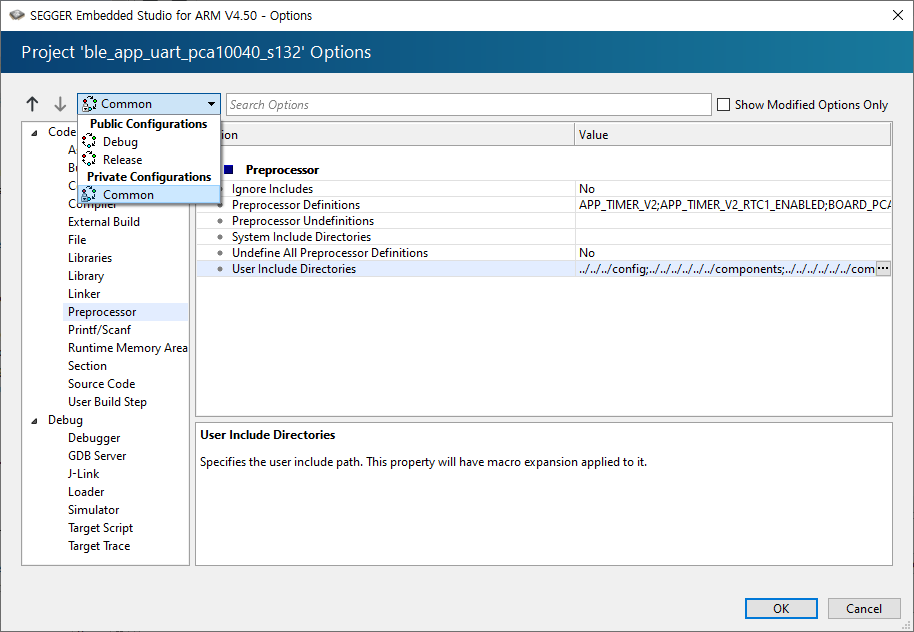The width and height of the screenshot is (914, 632).
Task: Open the Common configuration dropdown arrow
Action: (211, 104)
